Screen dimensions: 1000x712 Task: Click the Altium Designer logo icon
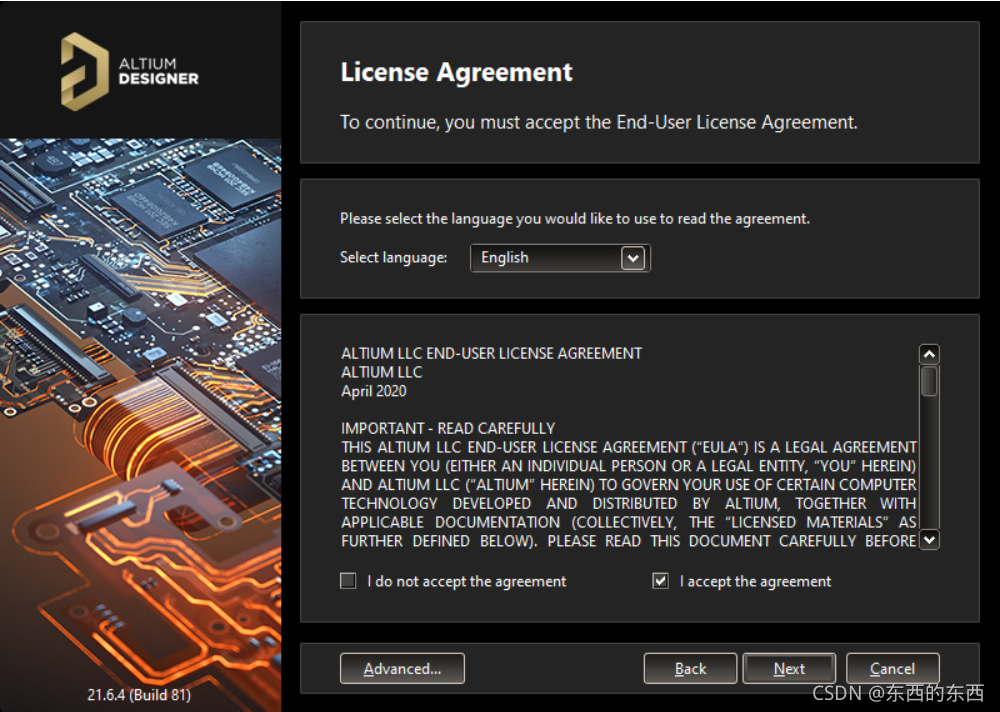(x=84, y=70)
